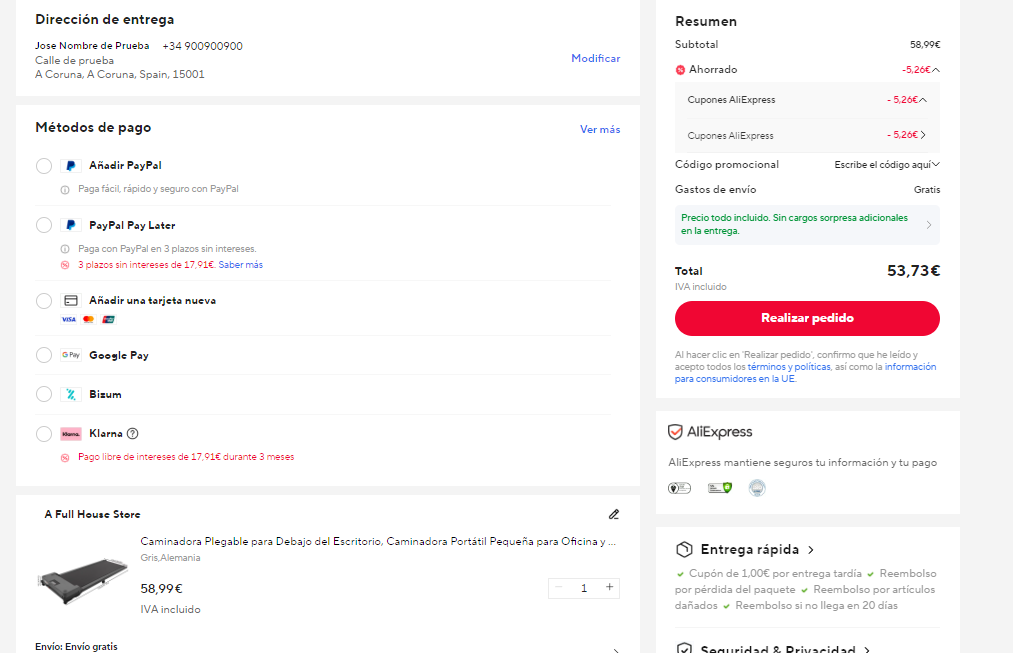Screen dimensions: 1013x653
Task: Select the Añadir PayPal radio button
Action: tap(44, 166)
